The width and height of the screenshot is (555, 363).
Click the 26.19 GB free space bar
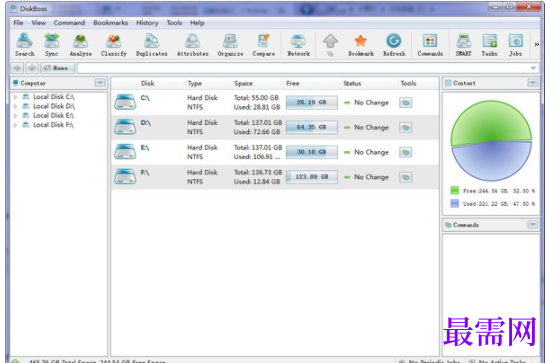[312, 103]
